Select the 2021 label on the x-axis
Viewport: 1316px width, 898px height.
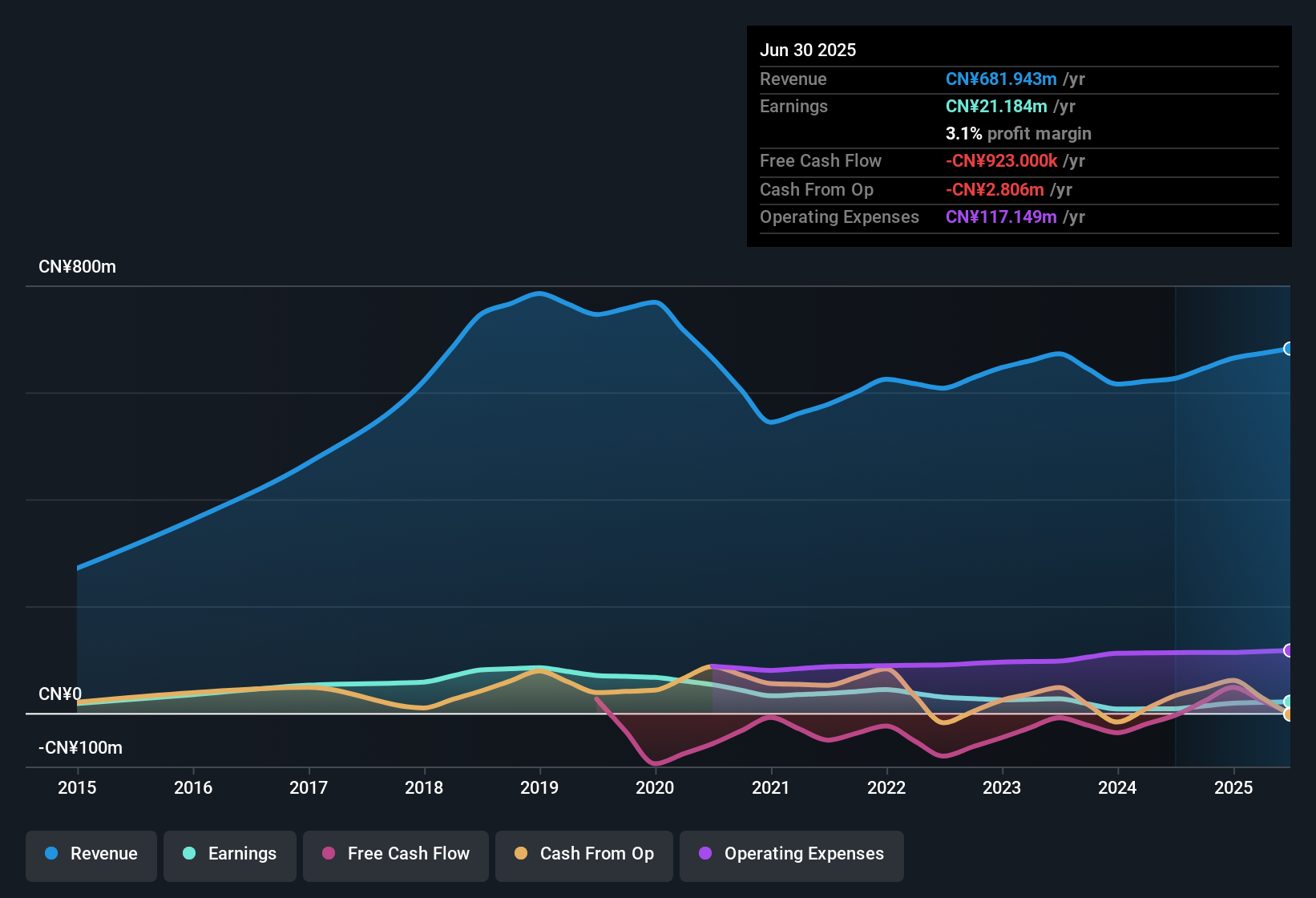(x=770, y=787)
